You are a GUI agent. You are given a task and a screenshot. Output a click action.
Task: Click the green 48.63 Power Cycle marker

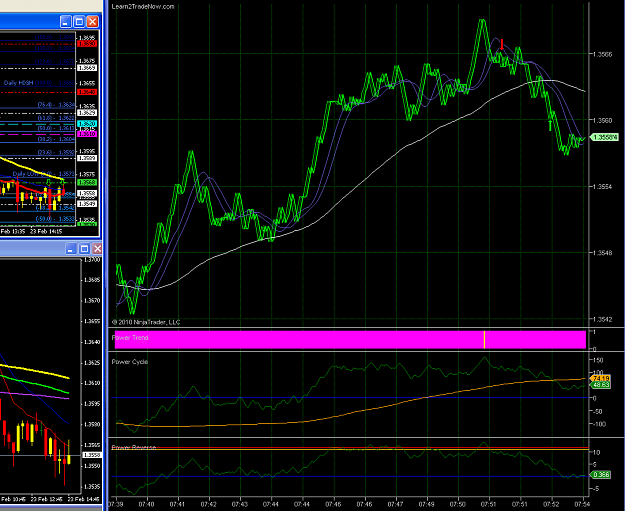pyautogui.click(x=600, y=385)
